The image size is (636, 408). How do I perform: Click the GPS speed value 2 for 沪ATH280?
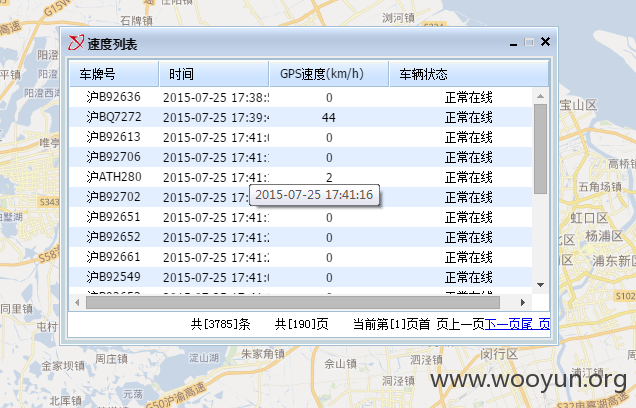pos(329,178)
